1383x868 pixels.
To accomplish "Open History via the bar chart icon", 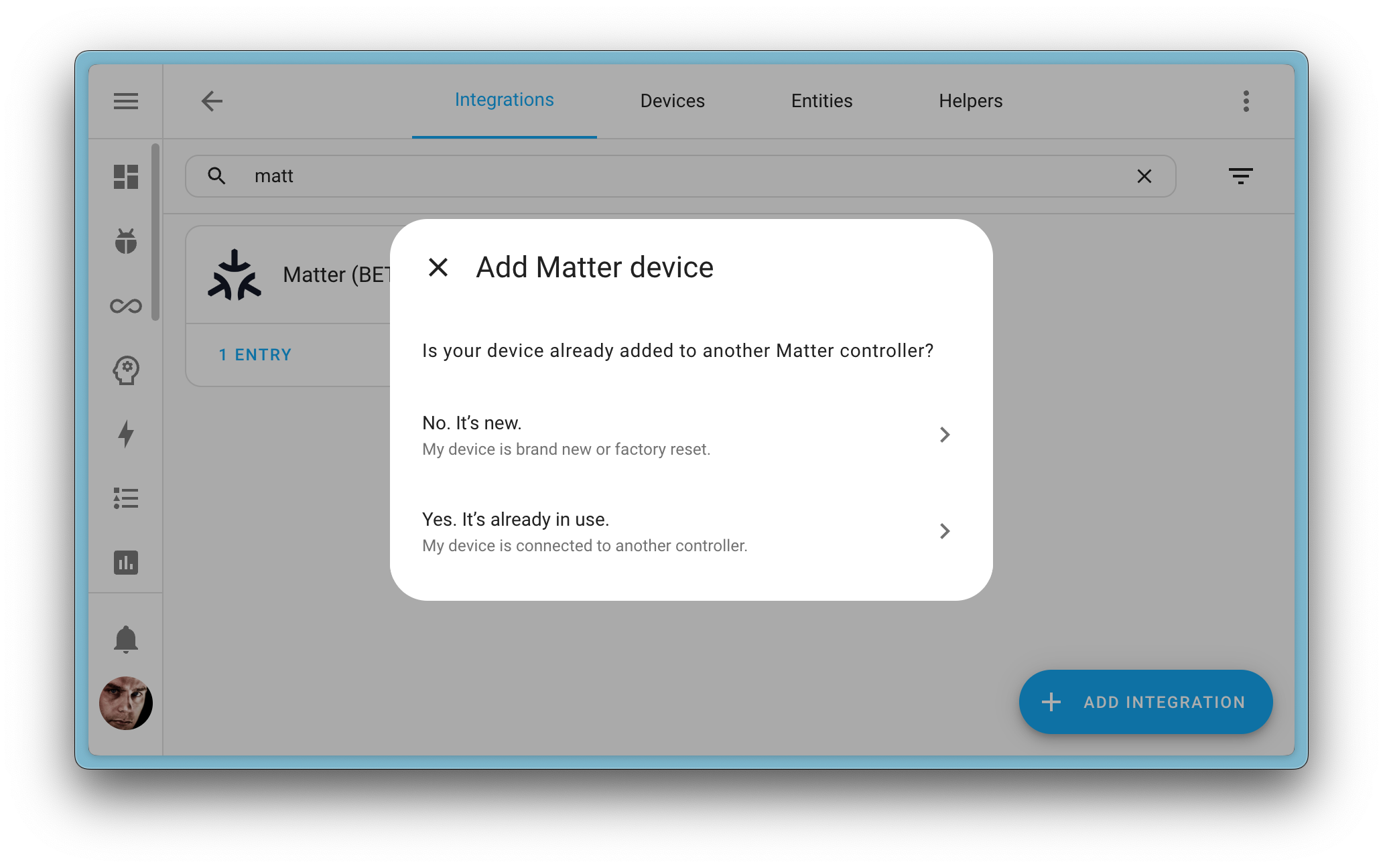I will click(x=125, y=563).
